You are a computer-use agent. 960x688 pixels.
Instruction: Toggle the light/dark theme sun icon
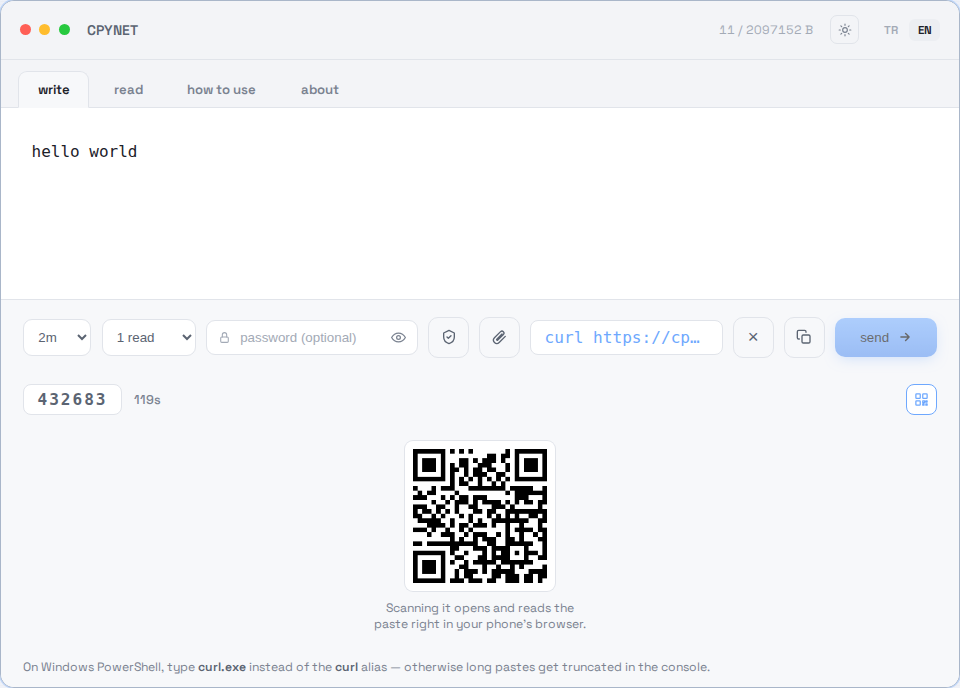point(844,30)
